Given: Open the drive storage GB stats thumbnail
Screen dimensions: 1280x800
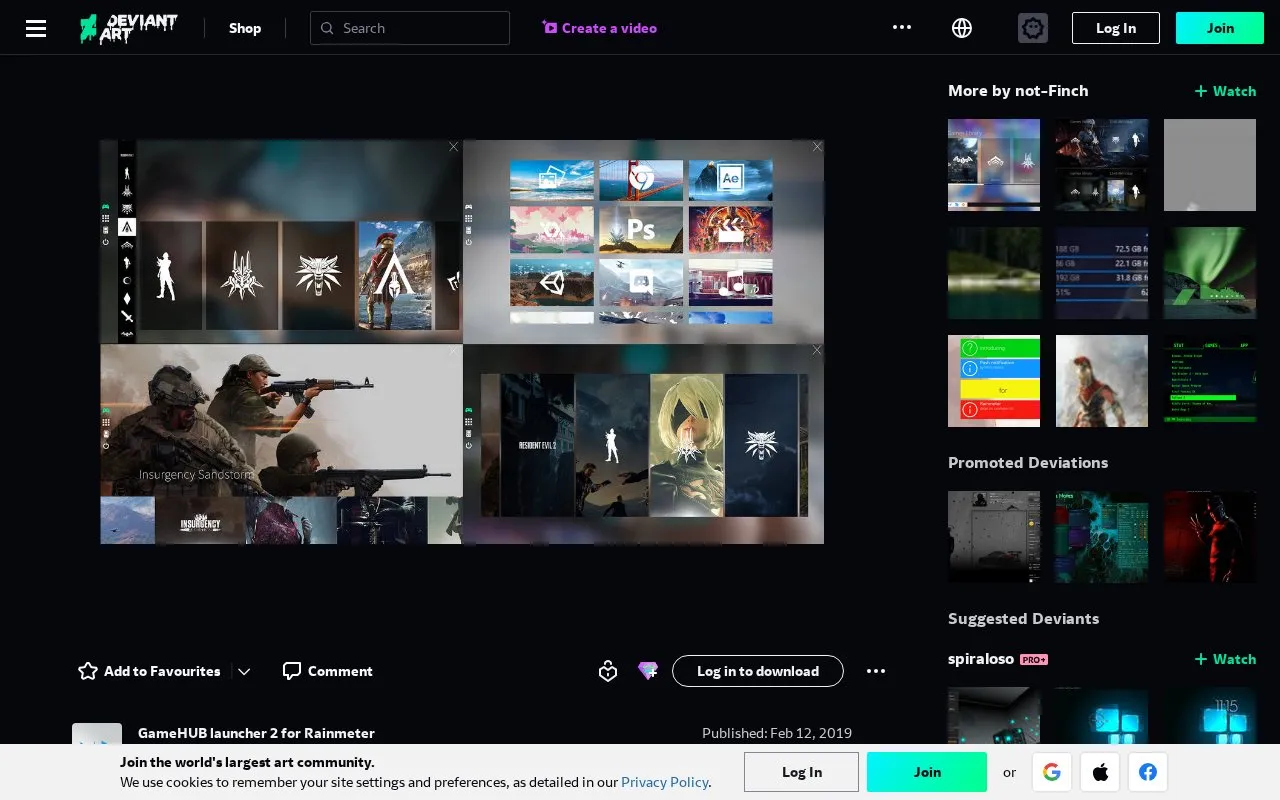Looking at the screenshot, I should [1102, 273].
